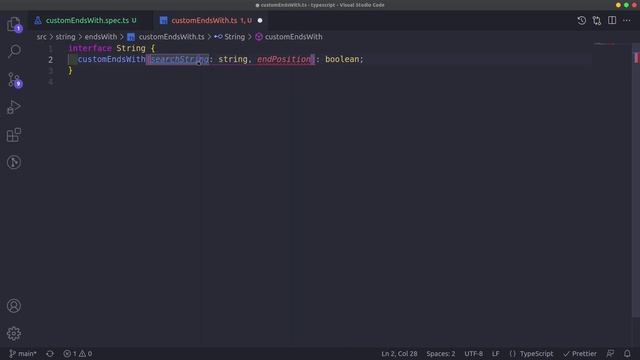Open the Run and Debug view
Image resolution: width=640 pixels, height=360 pixels.
[14, 107]
